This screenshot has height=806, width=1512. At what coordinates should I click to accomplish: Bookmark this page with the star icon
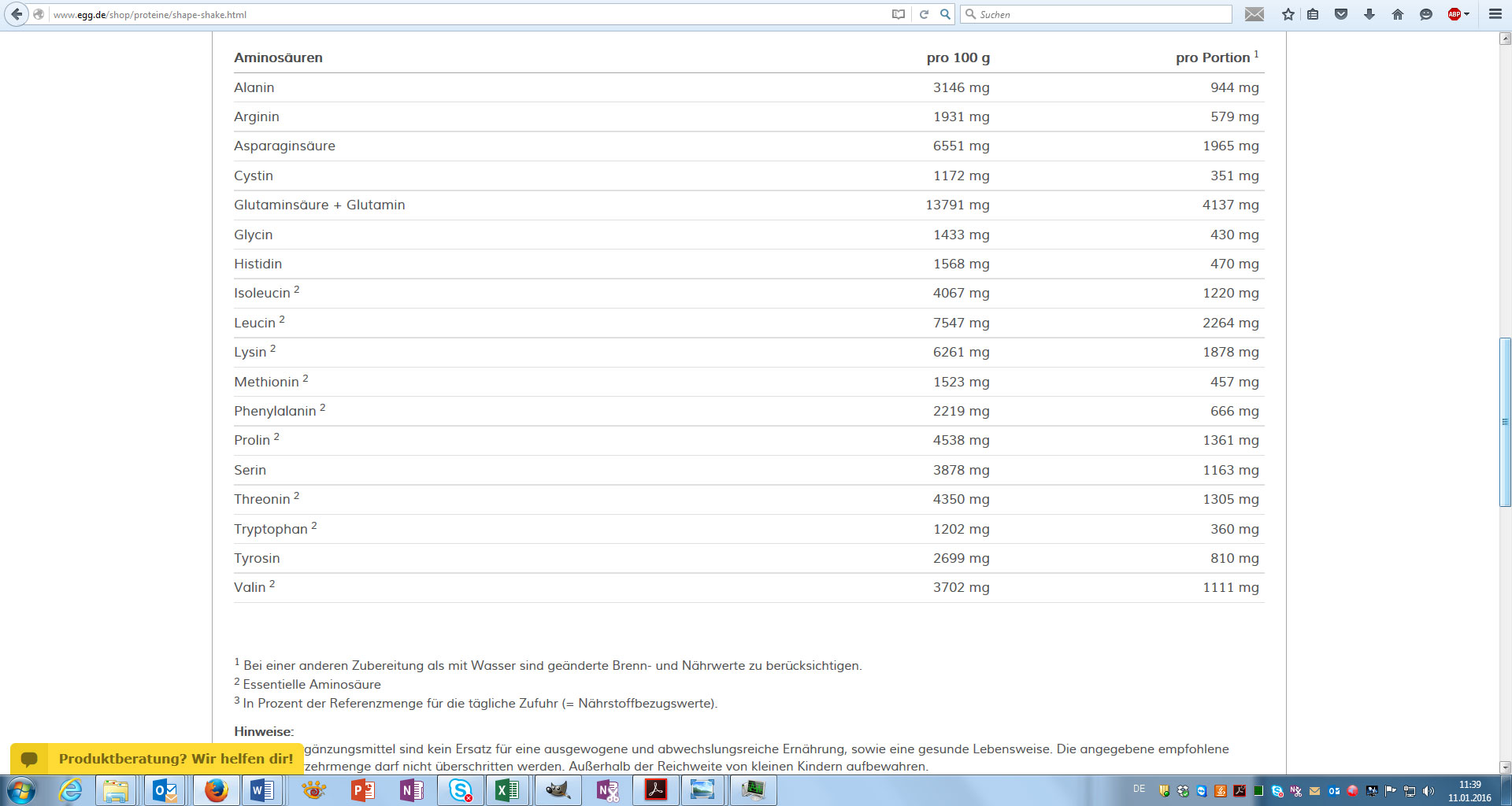point(1288,14)
